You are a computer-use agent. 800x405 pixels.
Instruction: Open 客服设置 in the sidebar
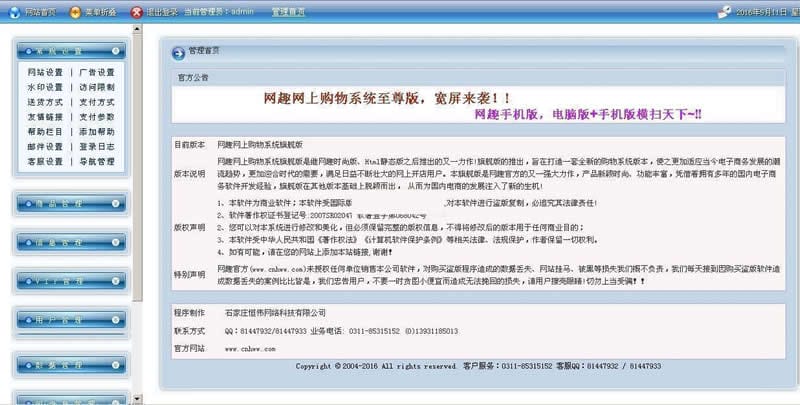tap(45, 161)
